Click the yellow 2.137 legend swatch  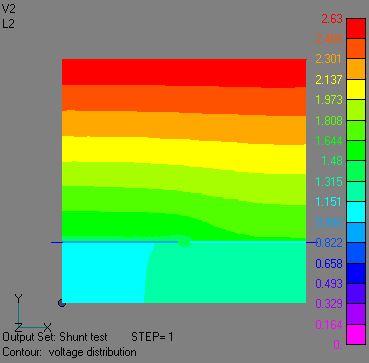click(x=356, y=90)
